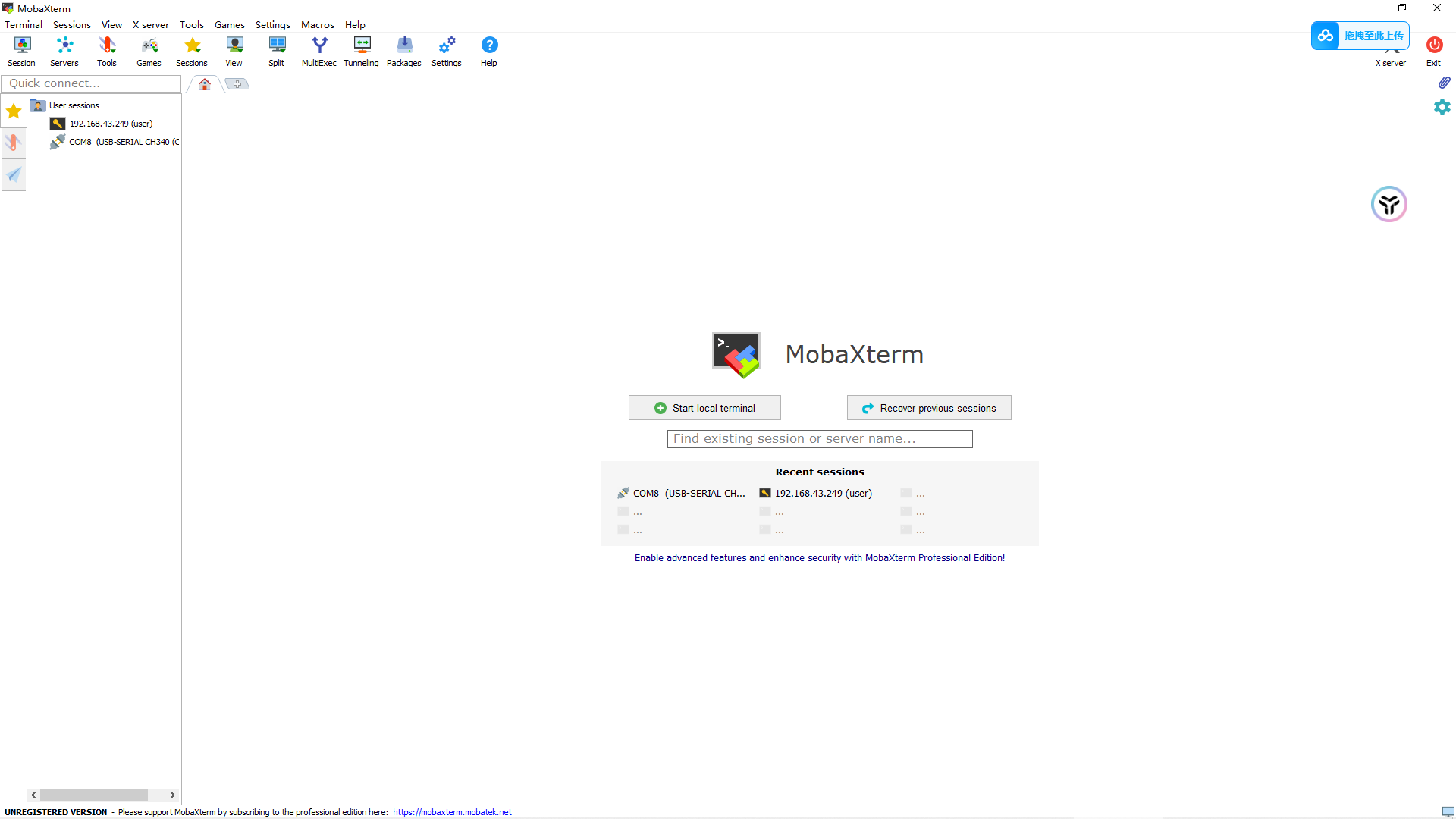The height and width of the screenshot is (819, 1456).
Task: Enable MultiExec mode icon
Action: 319,52
